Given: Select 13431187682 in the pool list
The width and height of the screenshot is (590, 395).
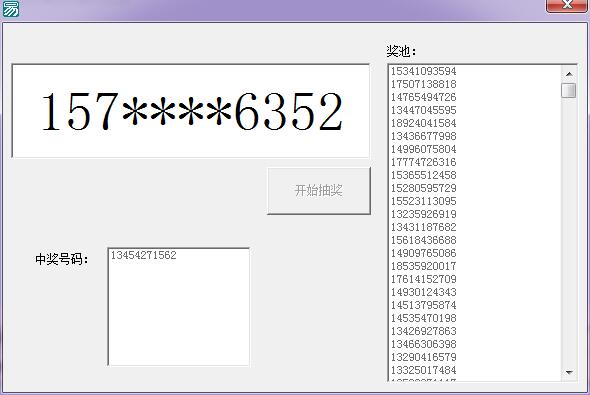Looking at the screenshot, I should (423, 227).
